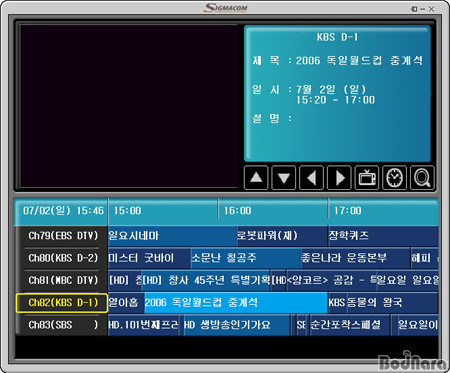Click the 16:00 timeline header
Viewport: 450px width, 373px height.
pos(273,211)
